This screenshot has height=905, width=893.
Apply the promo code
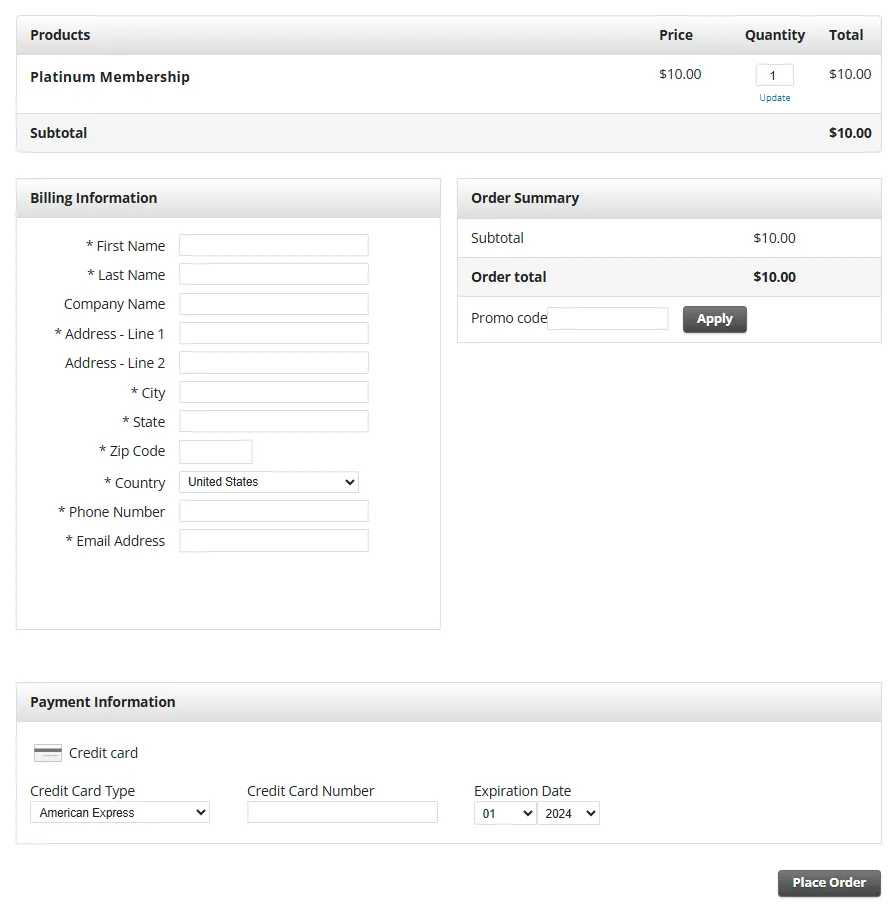coord(715,319)
